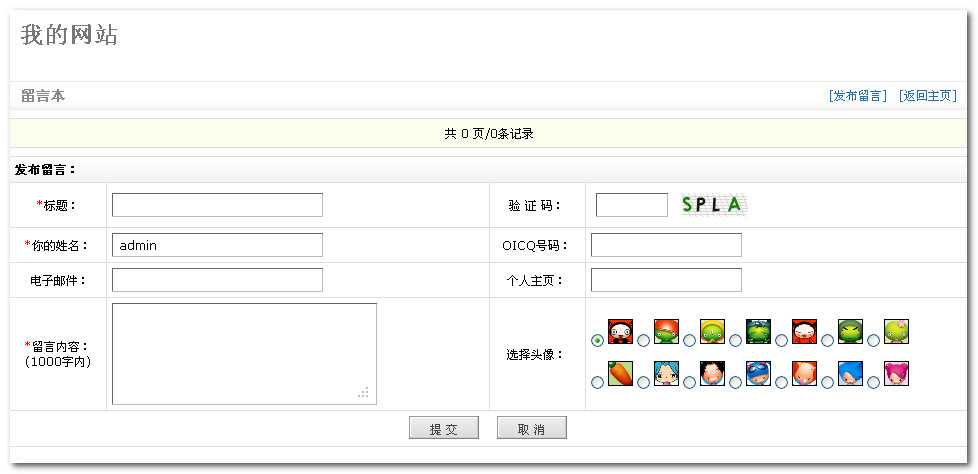
Task: Click the dark green angry face avatar
Action: [850, 332]
